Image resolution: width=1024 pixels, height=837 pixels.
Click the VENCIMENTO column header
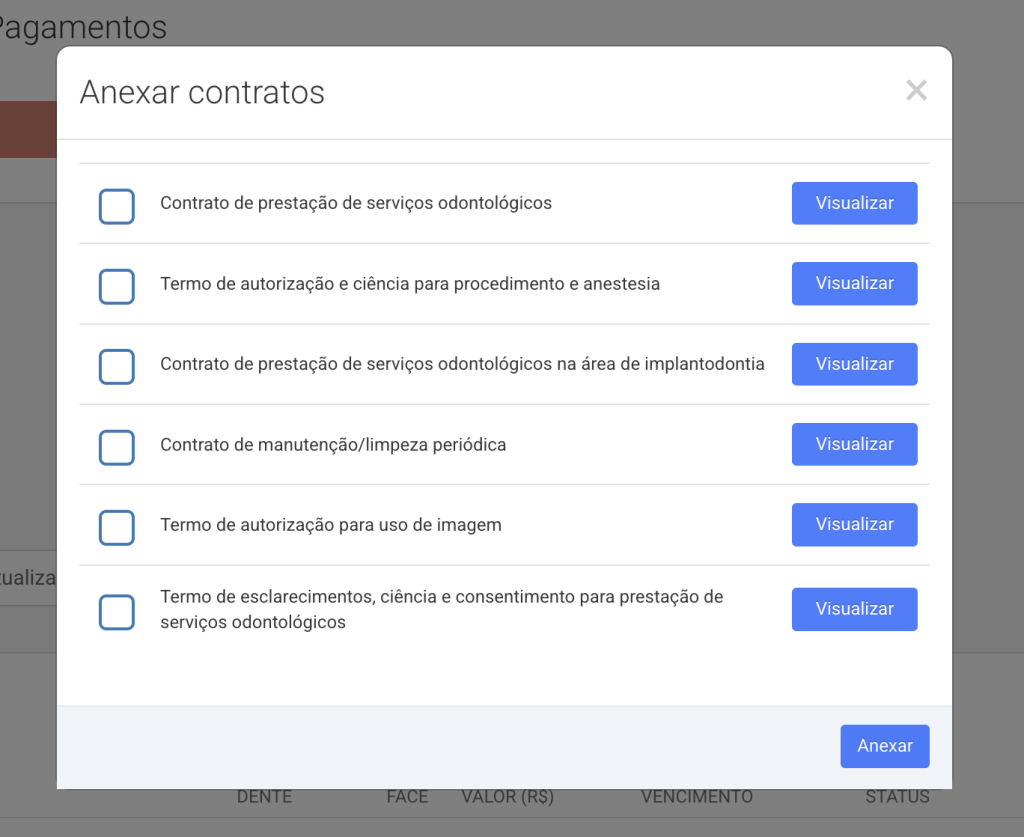(x=697, y=797)
